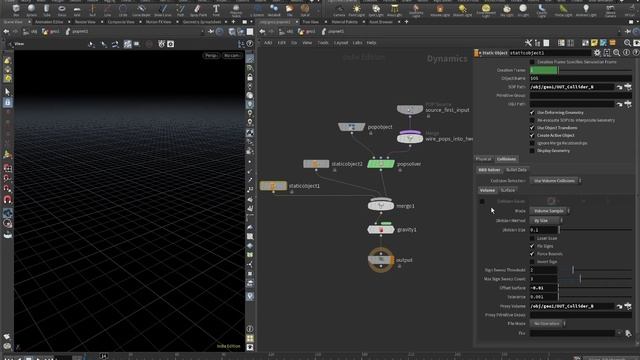Select the Sphere shelf tool
Image resolution: width=640 pixels, height=360 pixels.
(31, 10)
